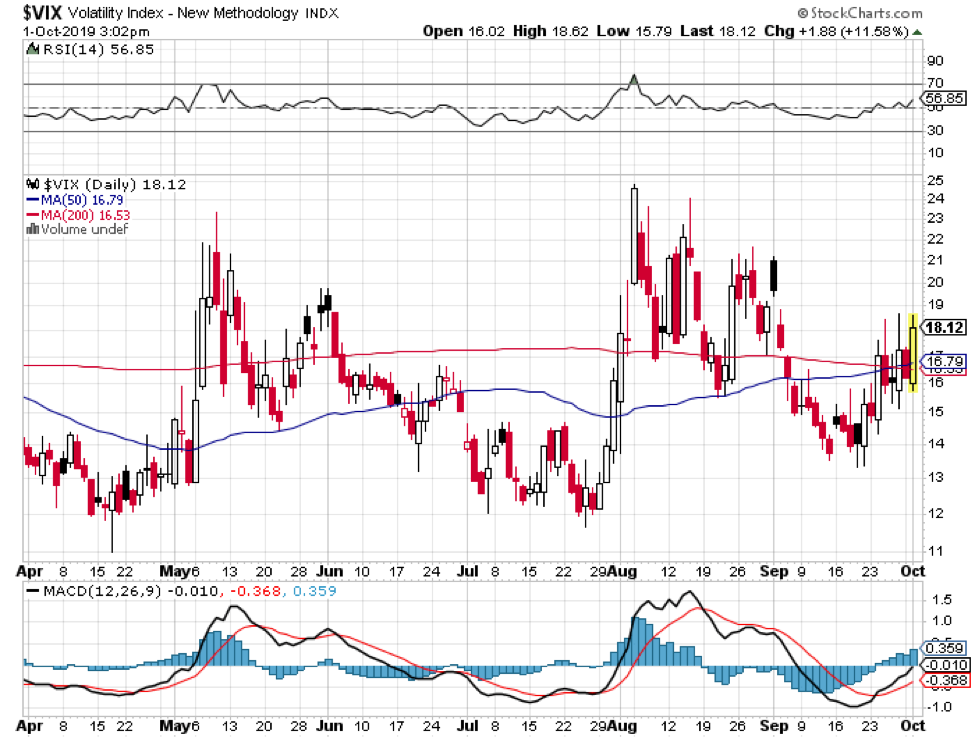The image size is (974, 737).
Task: Click the High value 18.62
Action: 569,31
